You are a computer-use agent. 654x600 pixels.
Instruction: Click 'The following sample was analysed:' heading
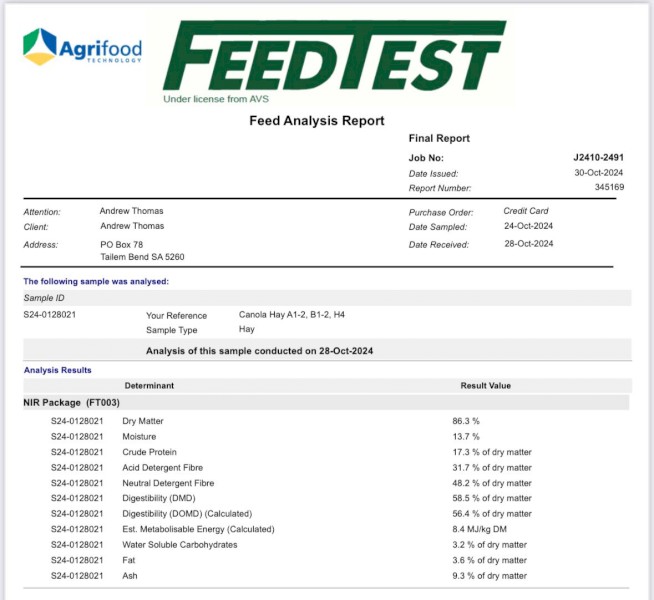coord(96,281)
